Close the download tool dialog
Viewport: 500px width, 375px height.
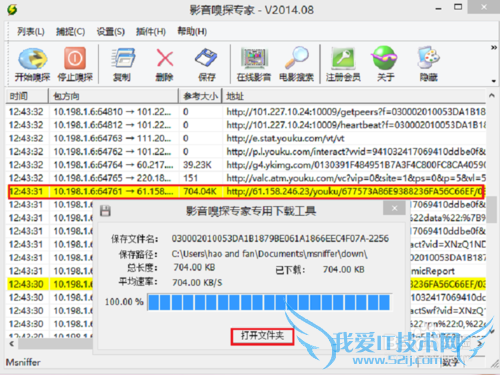394,209
